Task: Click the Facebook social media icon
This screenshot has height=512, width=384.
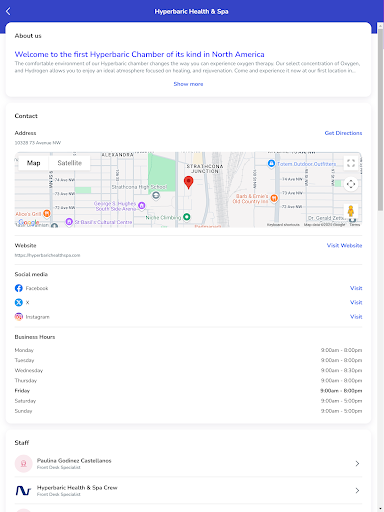Action: tap(19, 288)
